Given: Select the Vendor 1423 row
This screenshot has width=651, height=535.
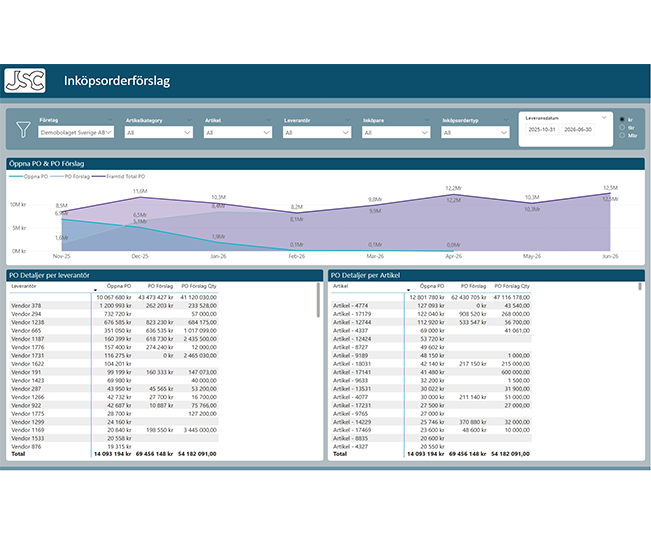Looking at the screenshot, I should pyautogui.click(x=114, y=380).
